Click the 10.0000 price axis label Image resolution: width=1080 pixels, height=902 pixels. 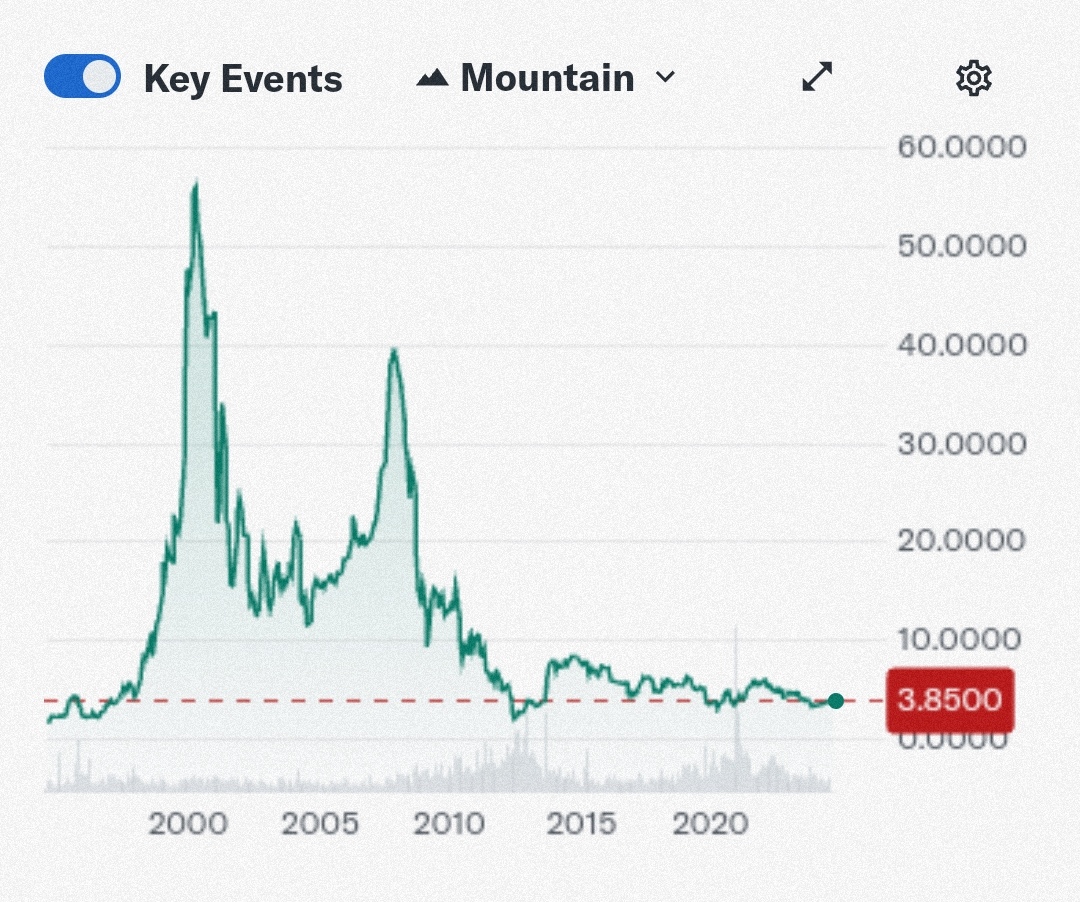coord(961,639)
